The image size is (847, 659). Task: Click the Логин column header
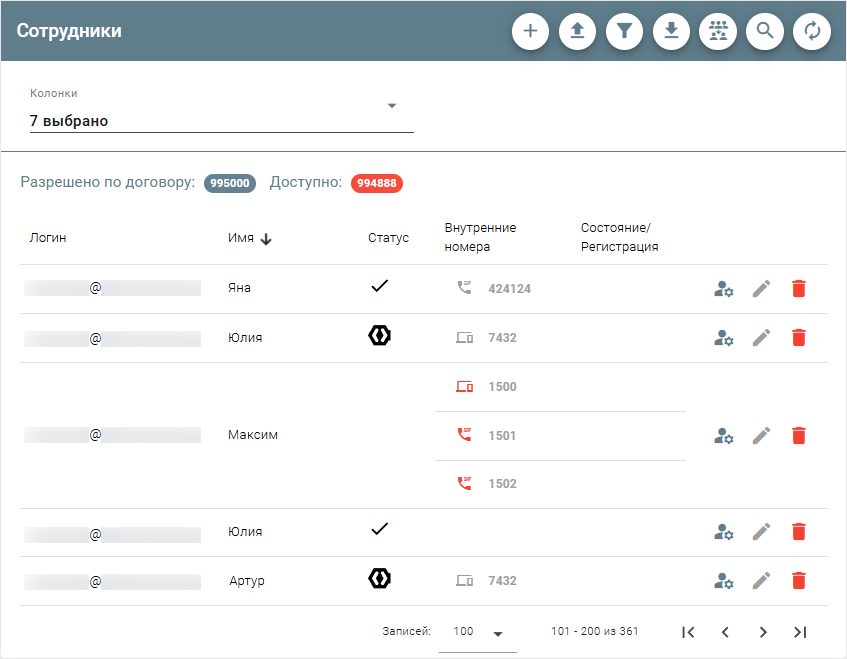point(48,238)
